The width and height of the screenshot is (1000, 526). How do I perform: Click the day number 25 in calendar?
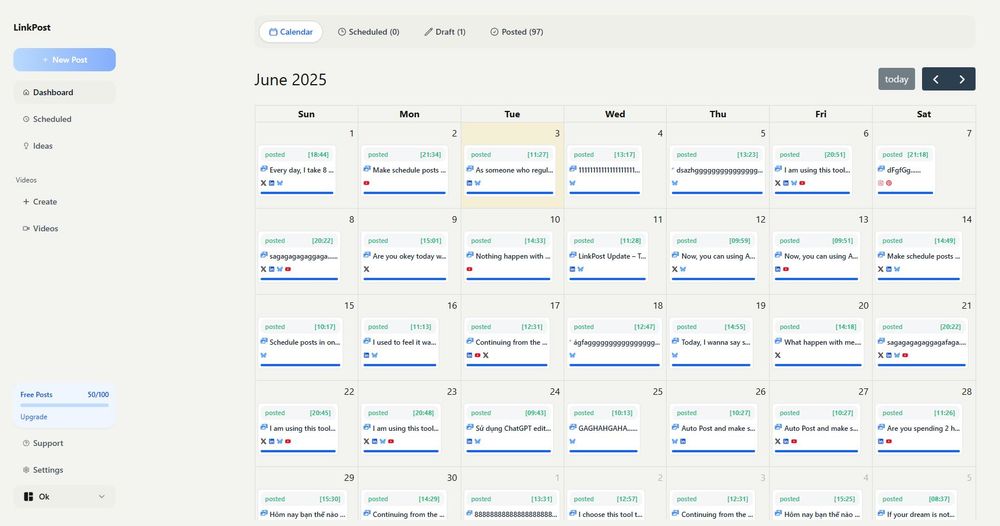point(658,391)
